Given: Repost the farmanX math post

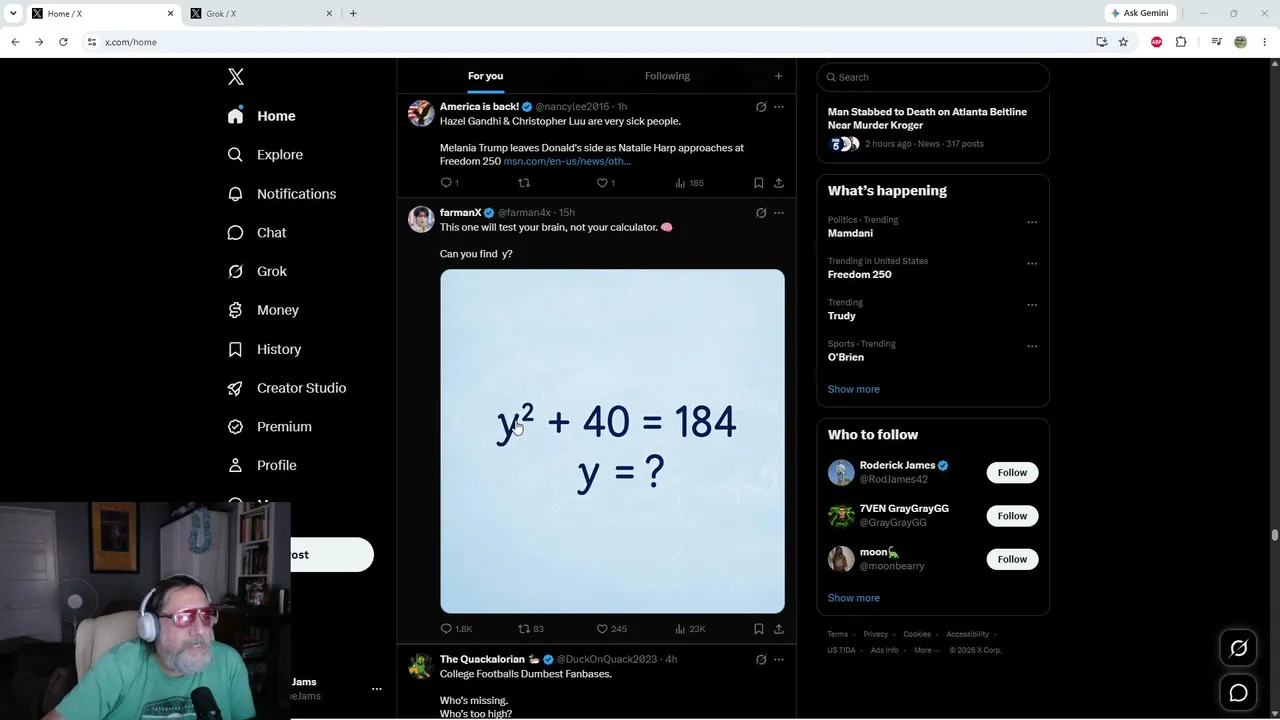Looking at the screenshot, I should (531, 629).
